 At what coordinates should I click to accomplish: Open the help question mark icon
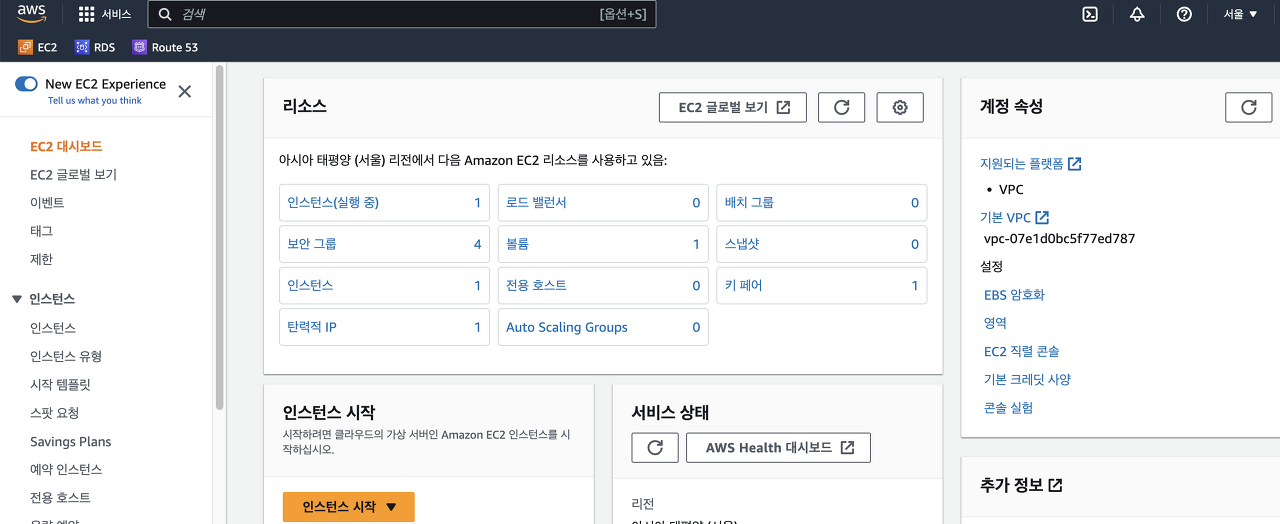point(1184,14)
